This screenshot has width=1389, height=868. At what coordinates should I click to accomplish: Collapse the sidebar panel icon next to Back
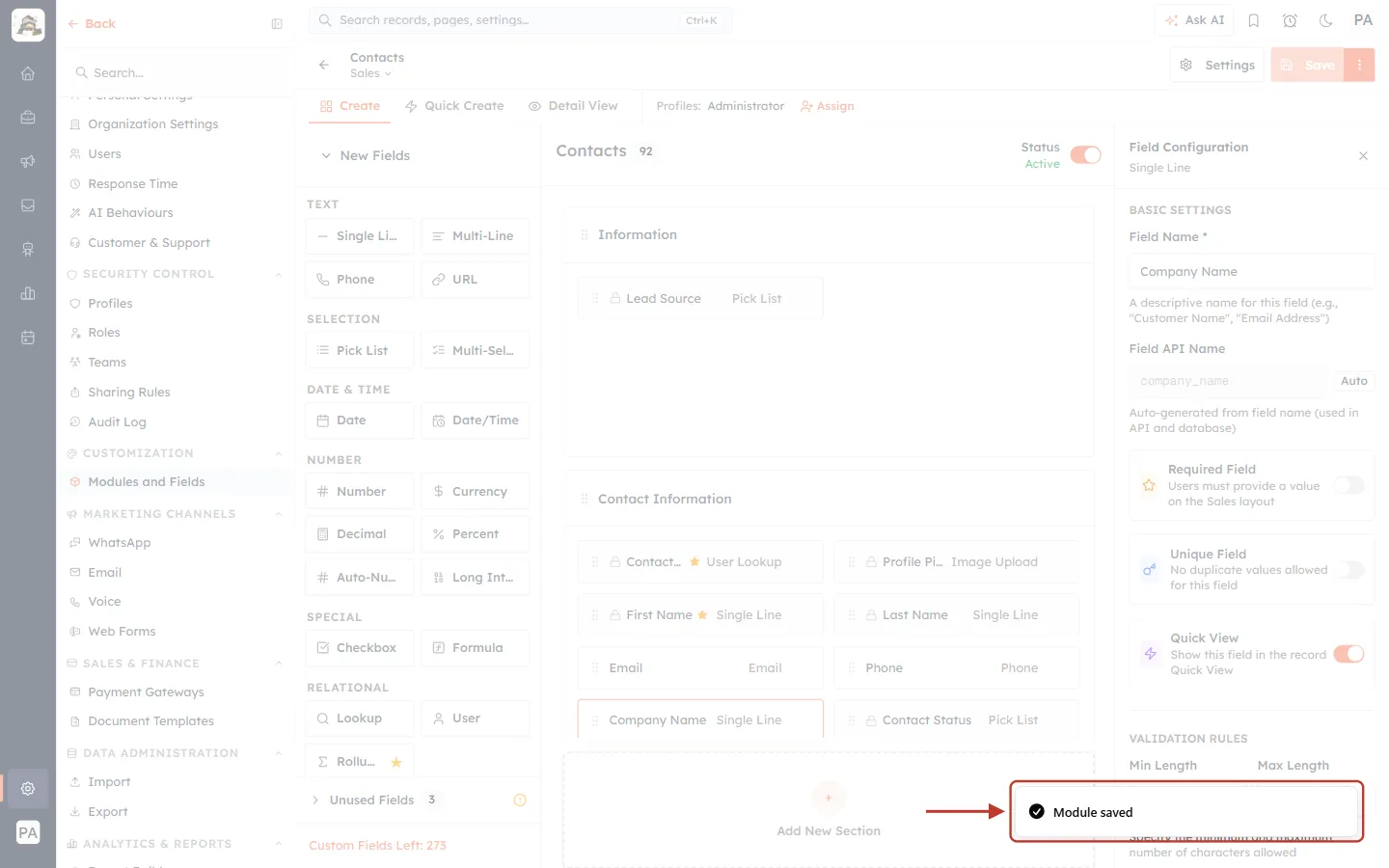277,24
